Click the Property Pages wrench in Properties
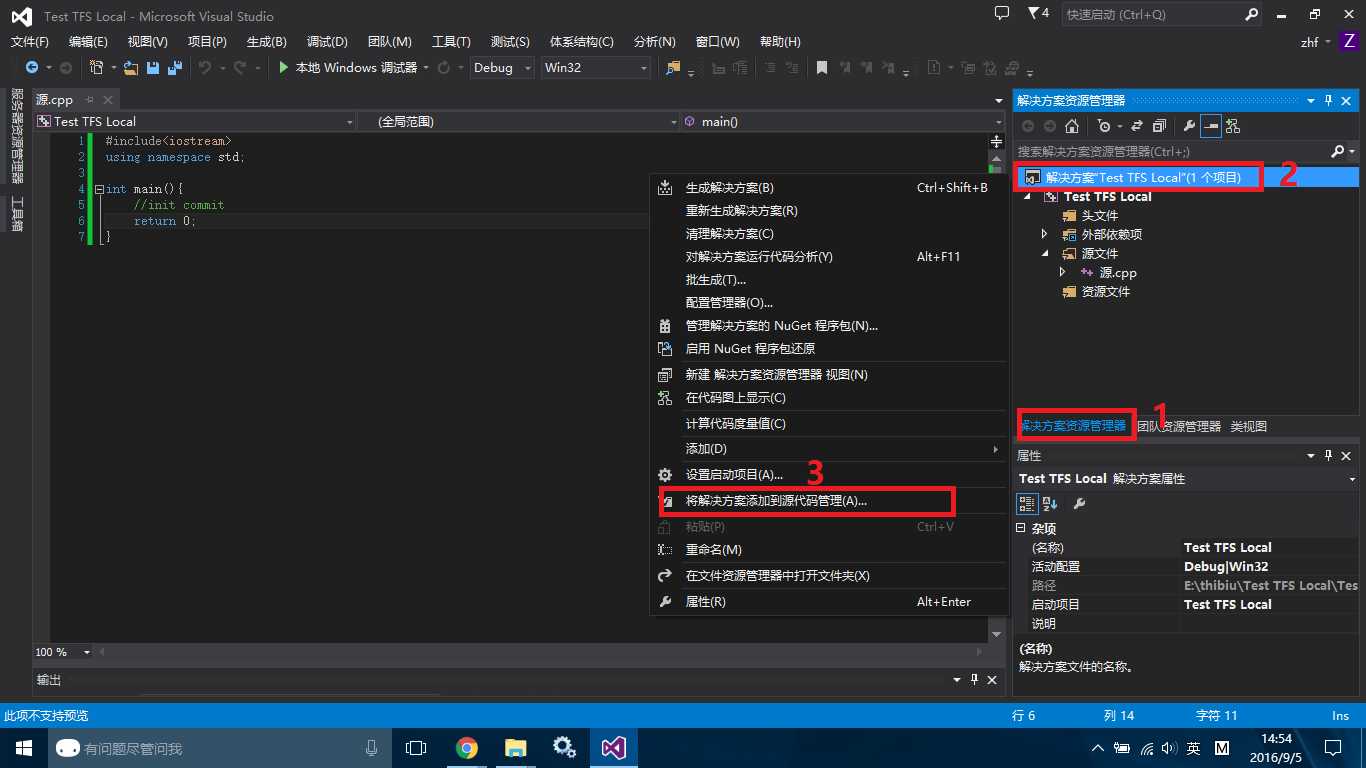The width and height of the screenshot is (1366, 768). [x=1079, y=503]
